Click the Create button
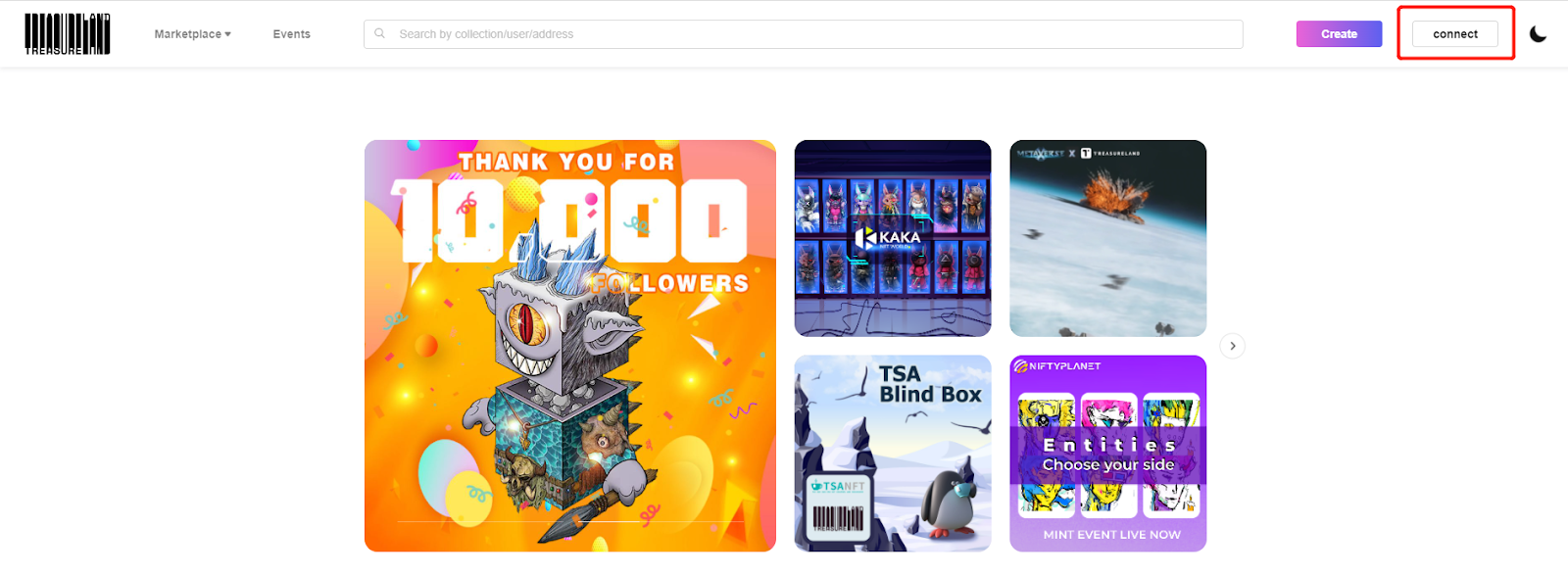The width and height of the screenshot is (1568, 576). (1339, 33)
